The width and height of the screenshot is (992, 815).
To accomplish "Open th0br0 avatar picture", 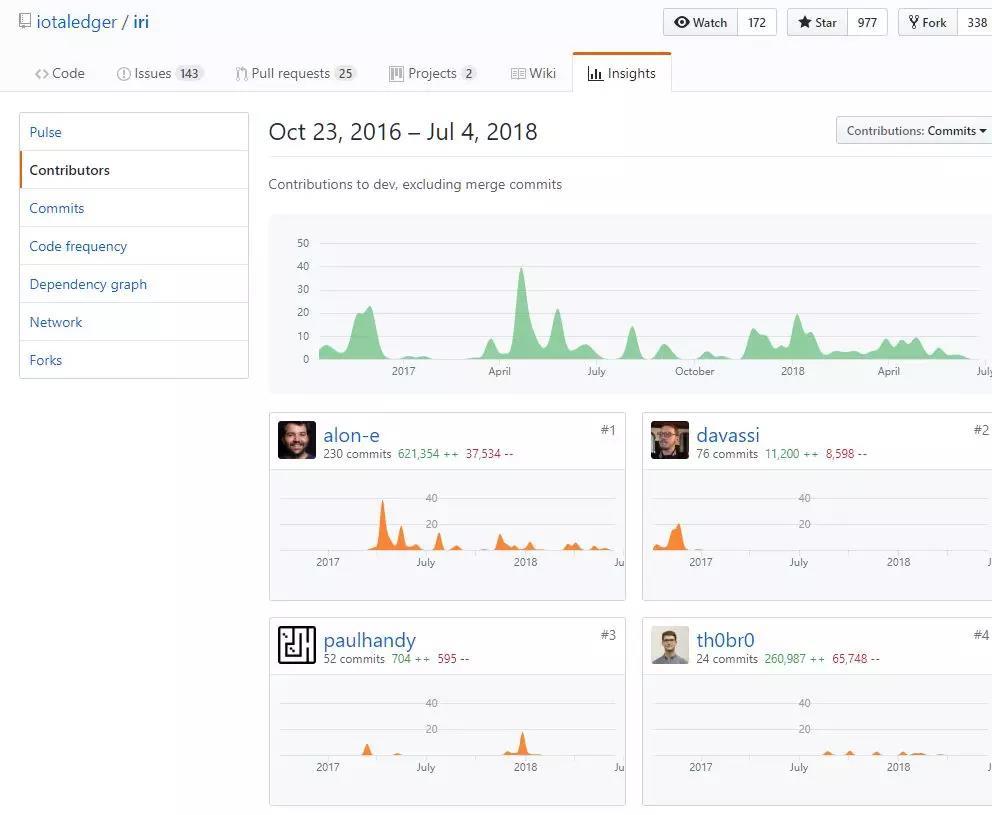I will pyautogui.click(x=670, y=645).
